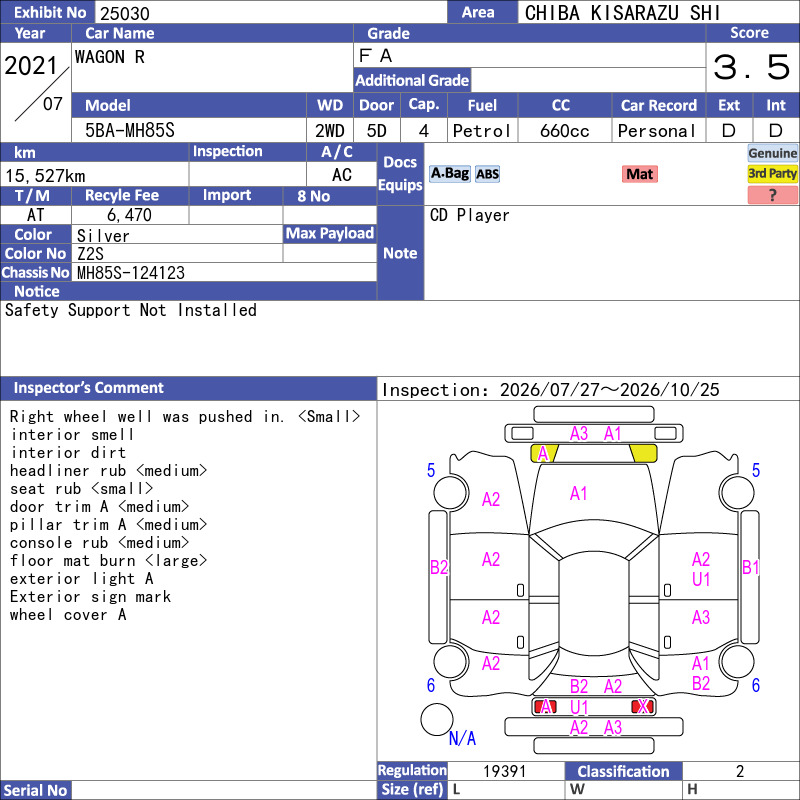Click the Silver color value
Image resolution: width=800 pixels, height=800 pixels.
pyautogui.click(x=103, y=235)
